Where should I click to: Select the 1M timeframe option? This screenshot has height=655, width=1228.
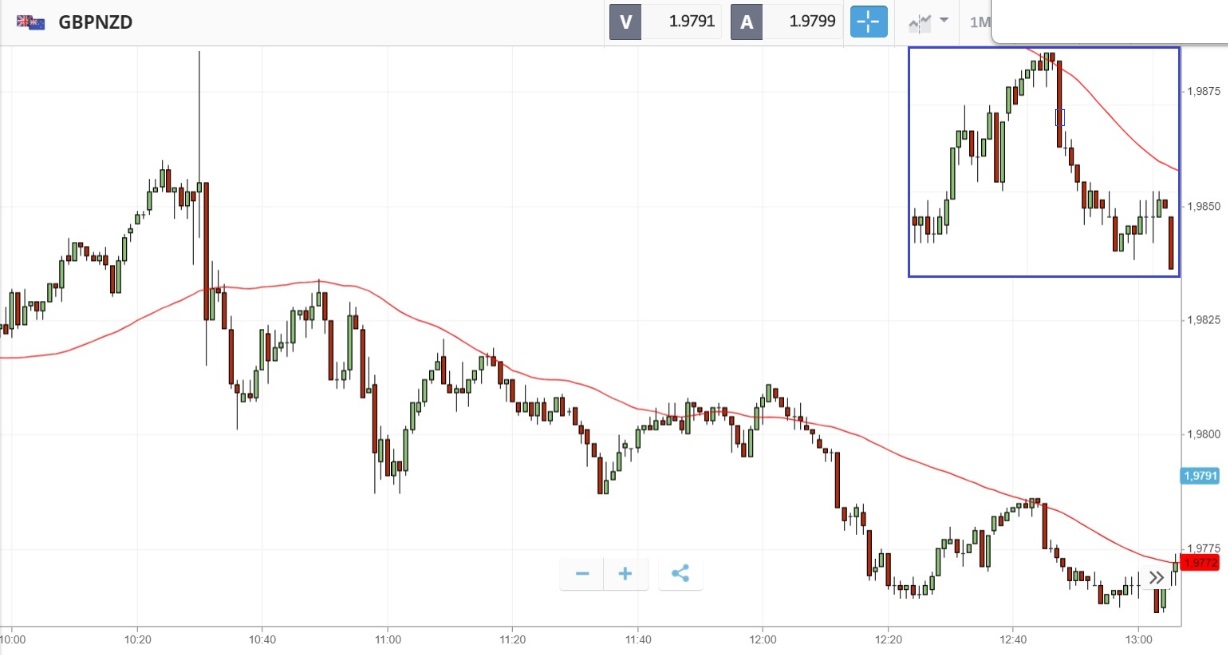979,21
